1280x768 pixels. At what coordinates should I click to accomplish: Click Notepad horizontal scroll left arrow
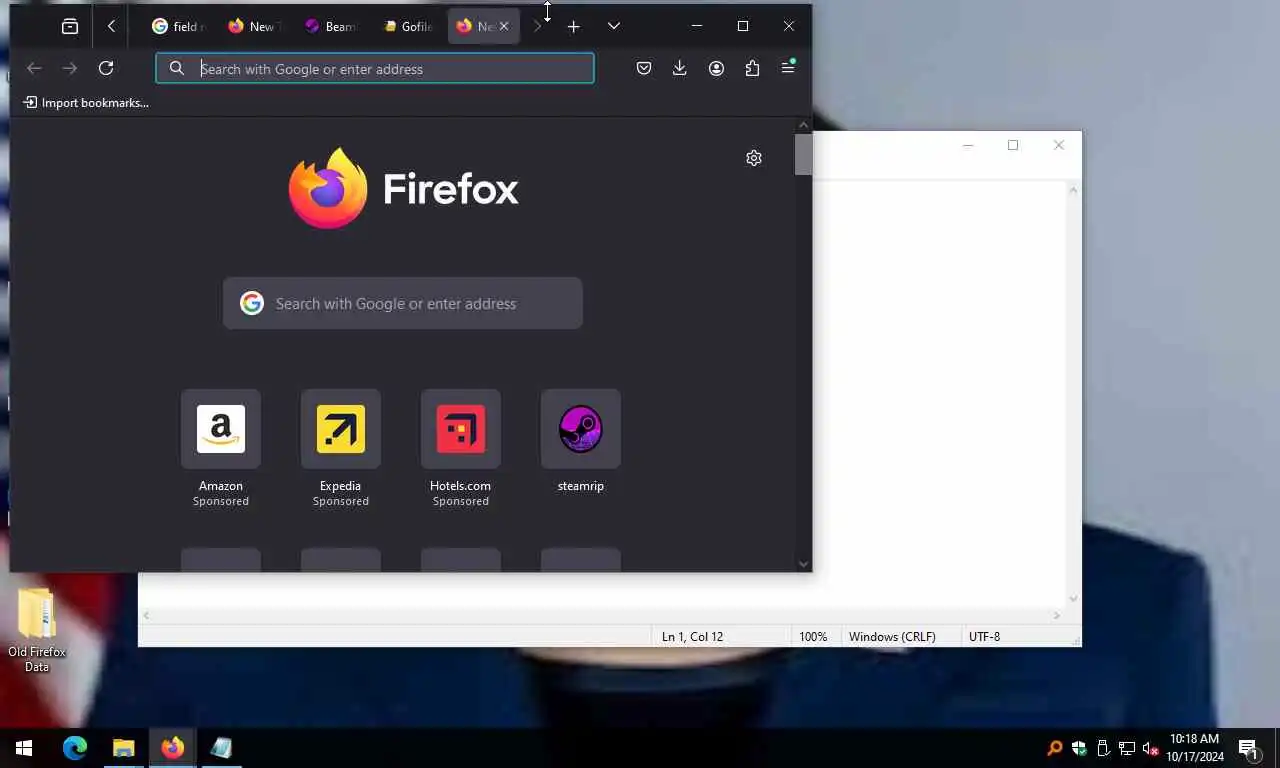click(x=146, y=616)
